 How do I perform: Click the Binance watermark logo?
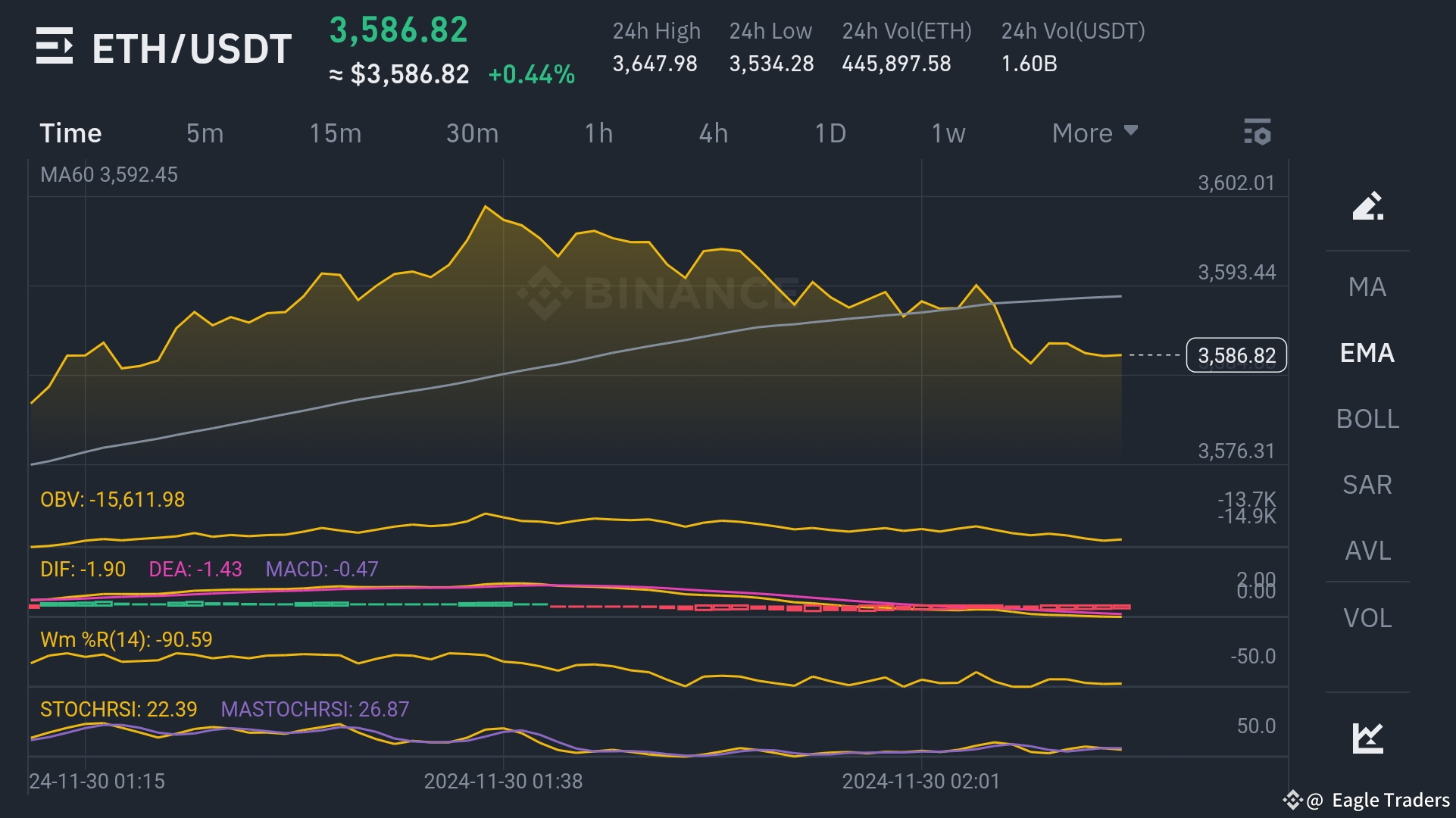click(x=544, y=293)
